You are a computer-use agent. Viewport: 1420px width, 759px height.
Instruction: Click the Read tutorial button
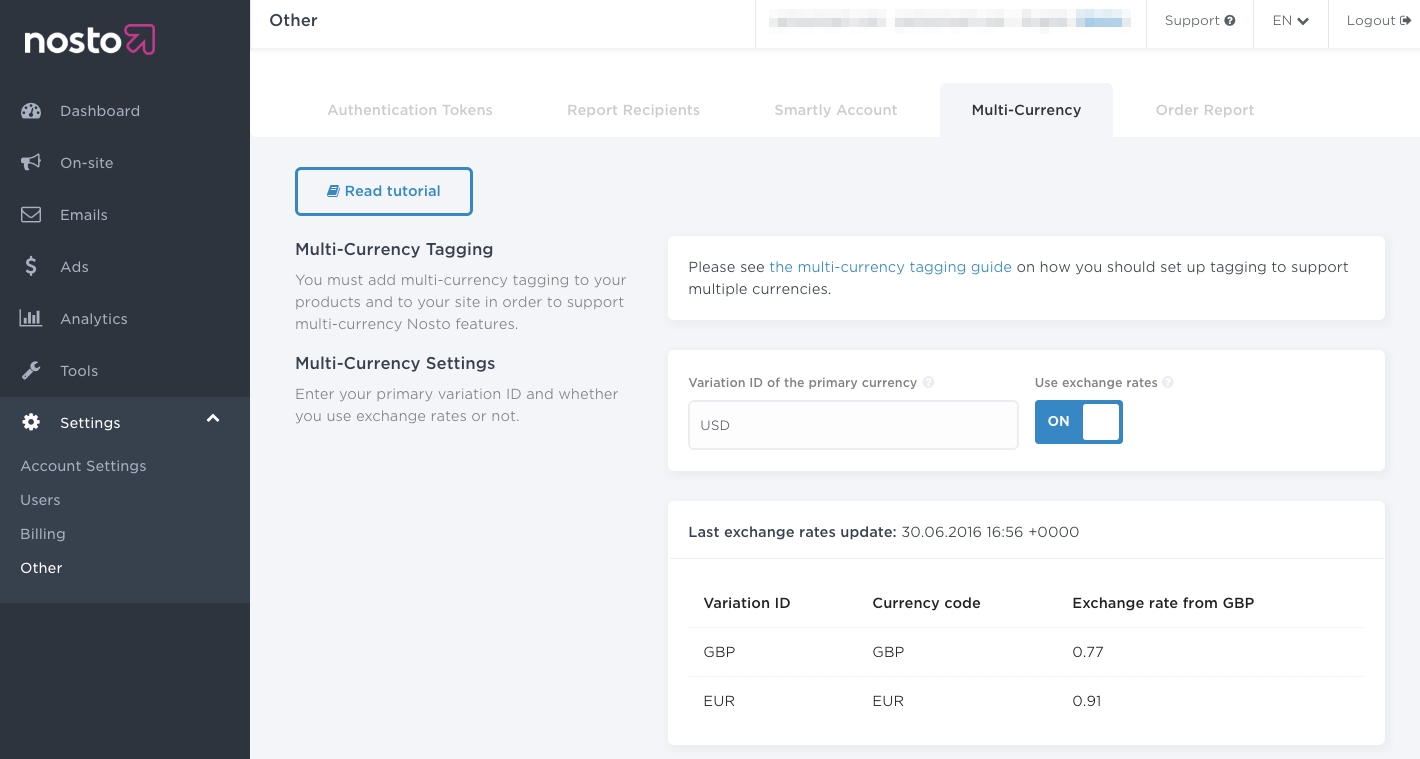pyautogui.click(x=384, y=191)
